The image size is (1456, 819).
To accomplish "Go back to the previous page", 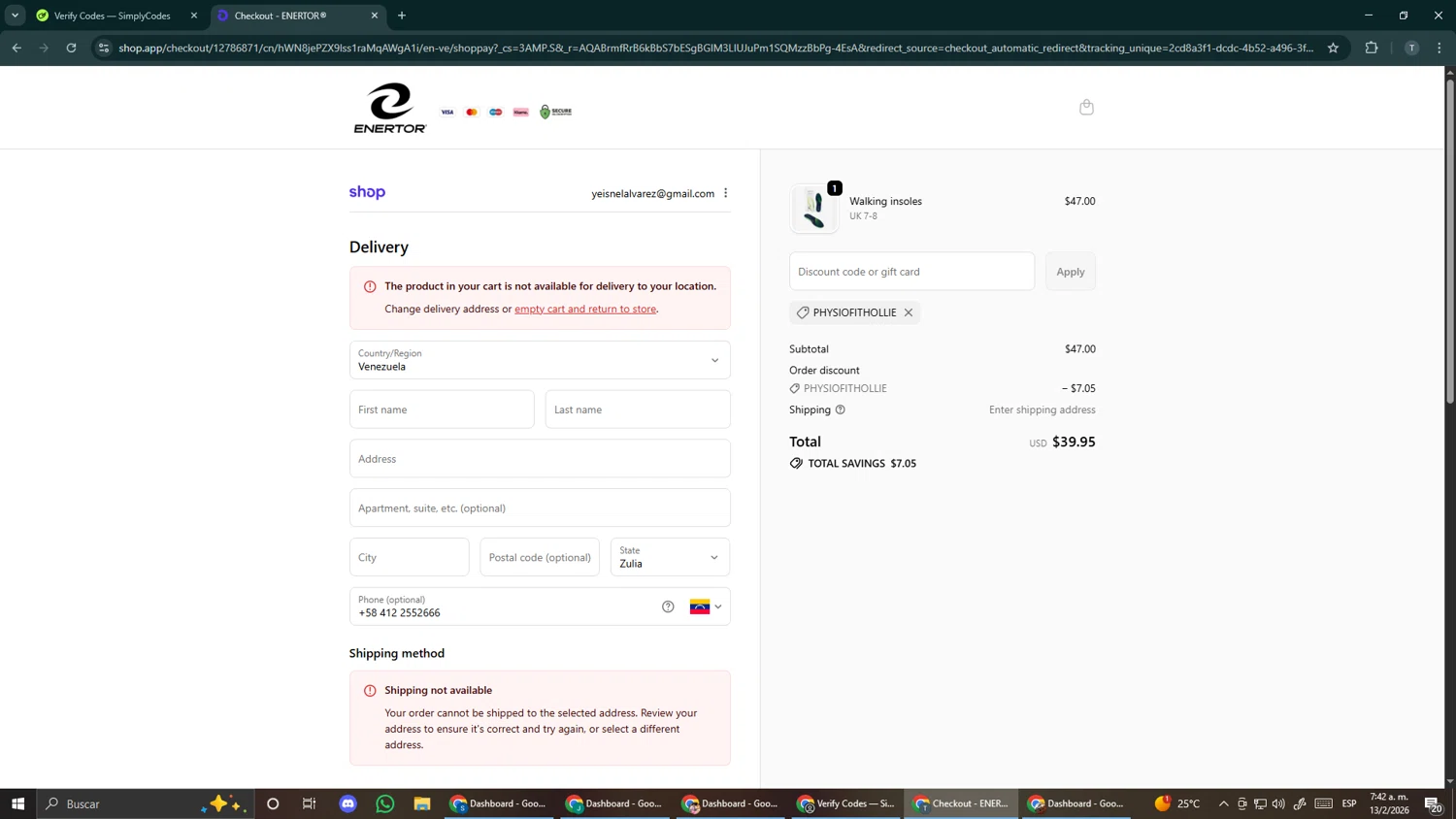I will coord(17,48).
